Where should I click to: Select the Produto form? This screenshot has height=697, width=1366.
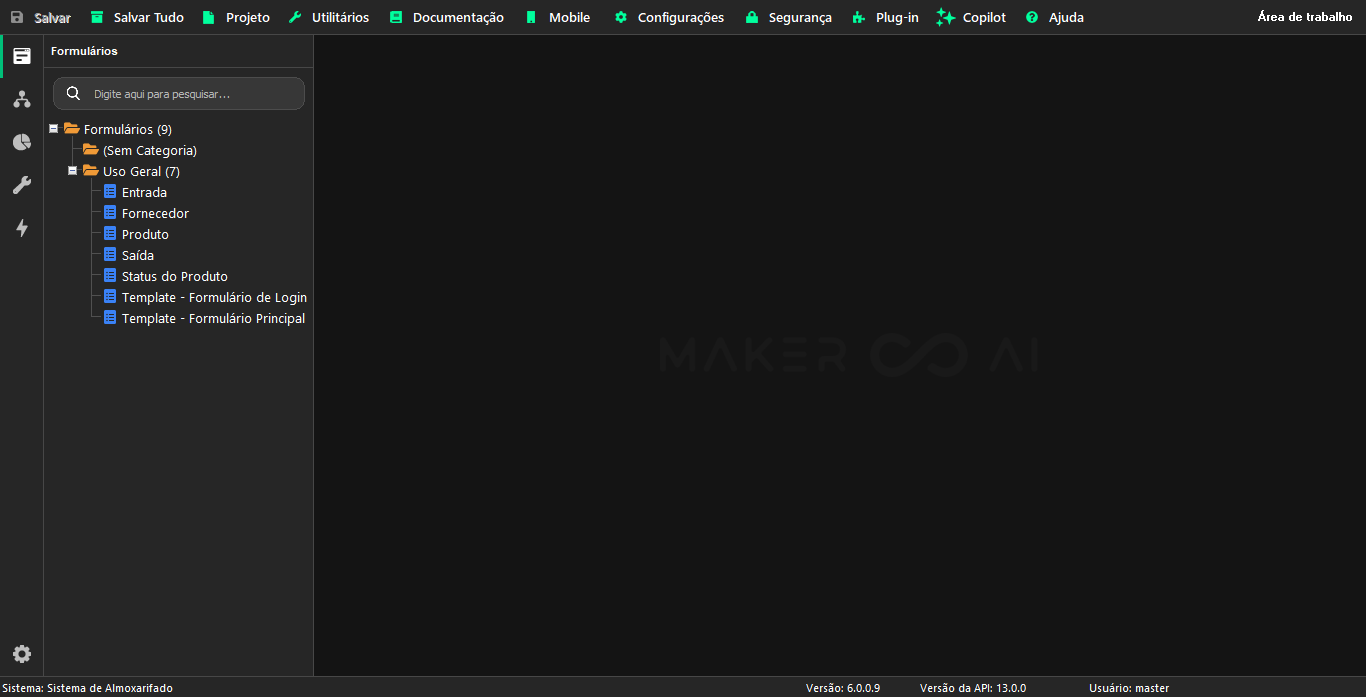pos(145,234)
